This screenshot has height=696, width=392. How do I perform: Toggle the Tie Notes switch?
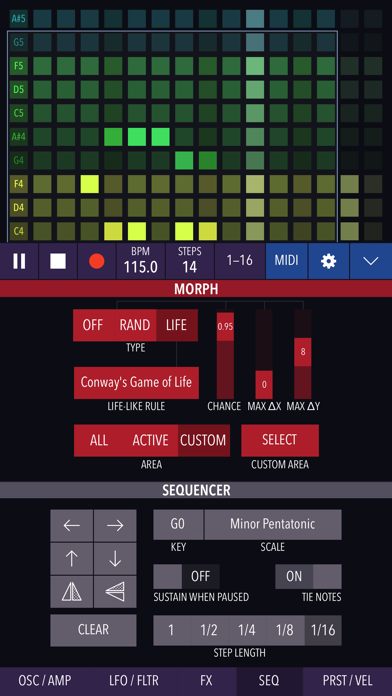click(x=309, y=577)
